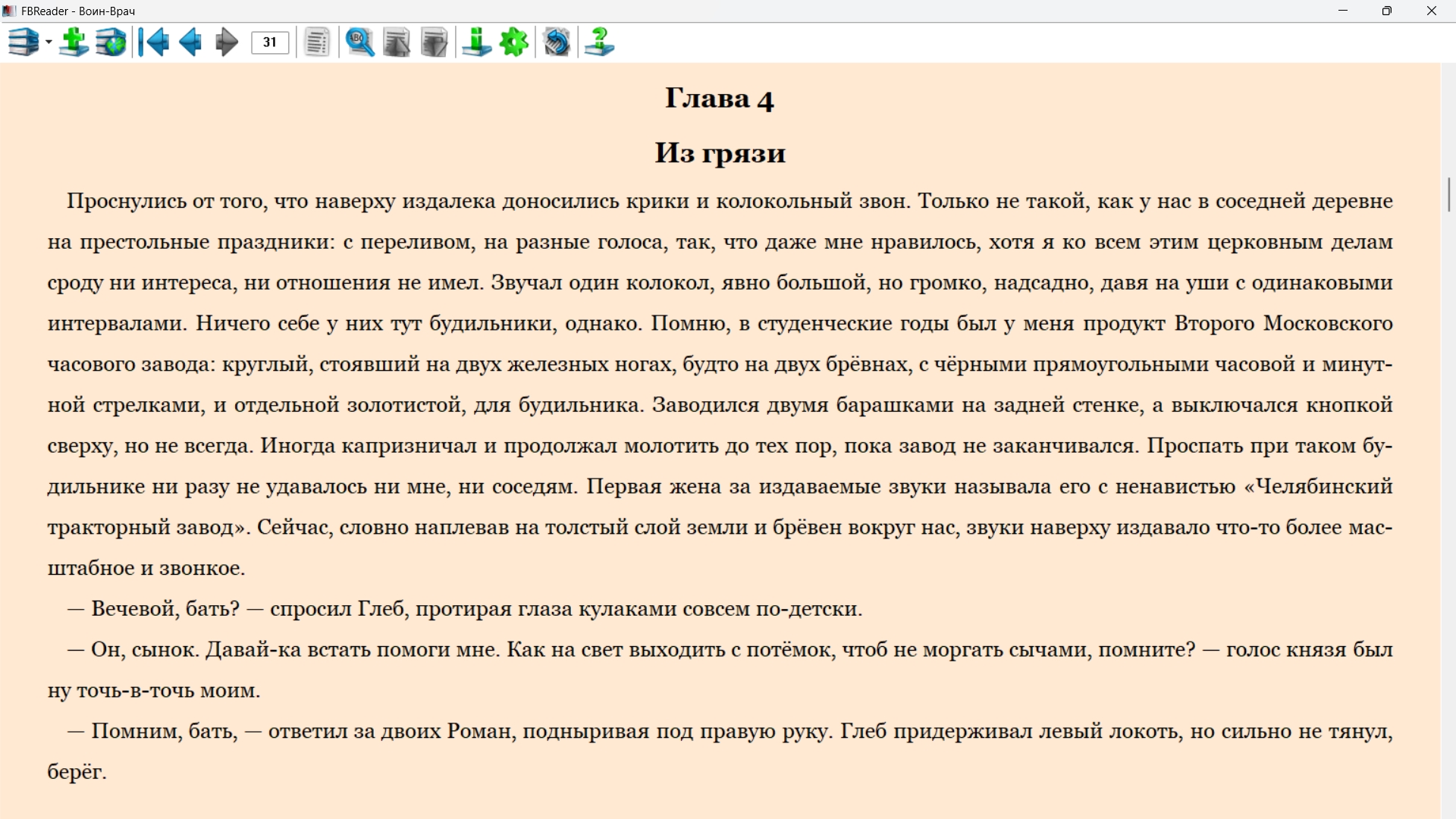The image size is (1456, 819).
Task: Go forward with the gray right arrow
Action: [x=226, y=42]
